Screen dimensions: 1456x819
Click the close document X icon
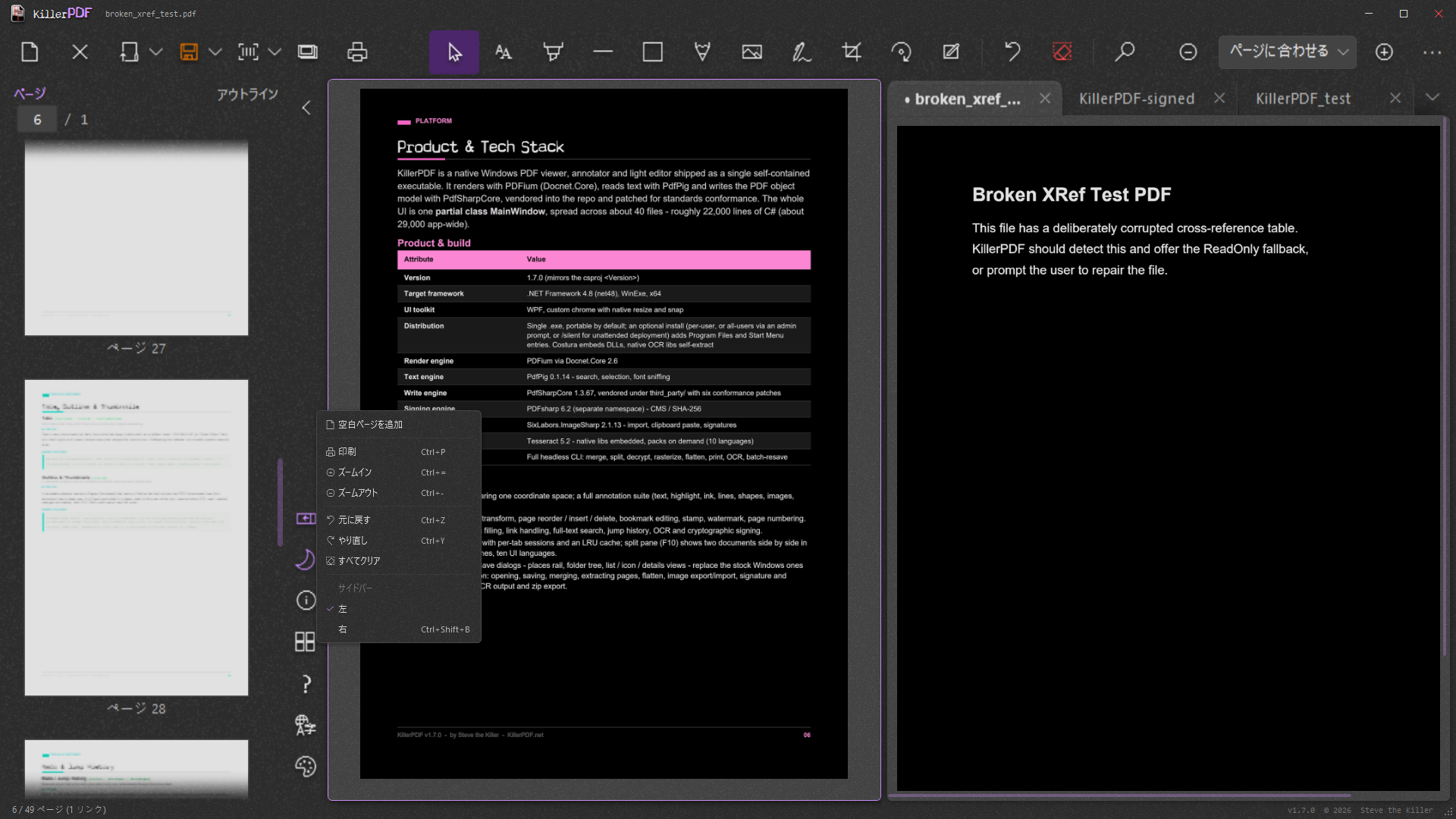[x=80, y=52]
